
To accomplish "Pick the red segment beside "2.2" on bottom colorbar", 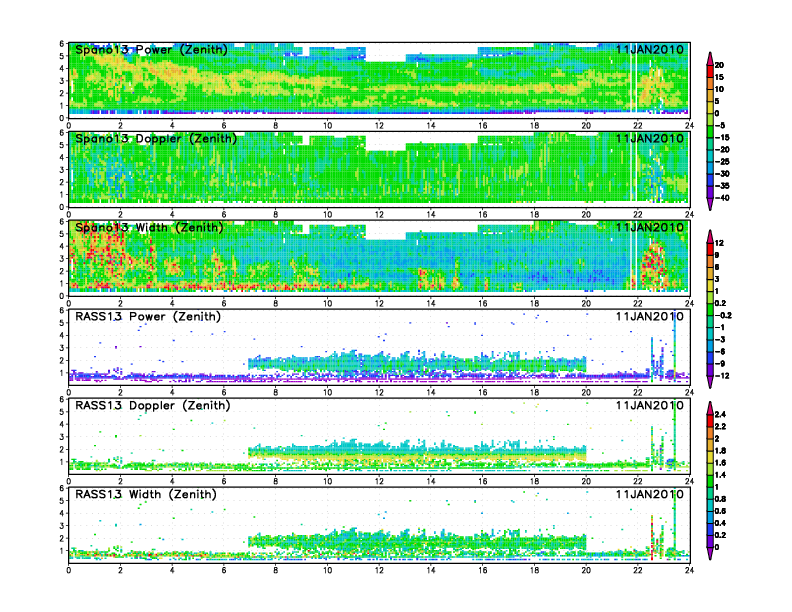I will click(x=710, y=421).
